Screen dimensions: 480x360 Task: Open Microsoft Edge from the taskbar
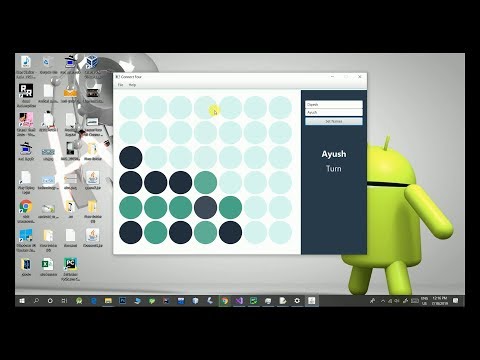pos(94,301)
